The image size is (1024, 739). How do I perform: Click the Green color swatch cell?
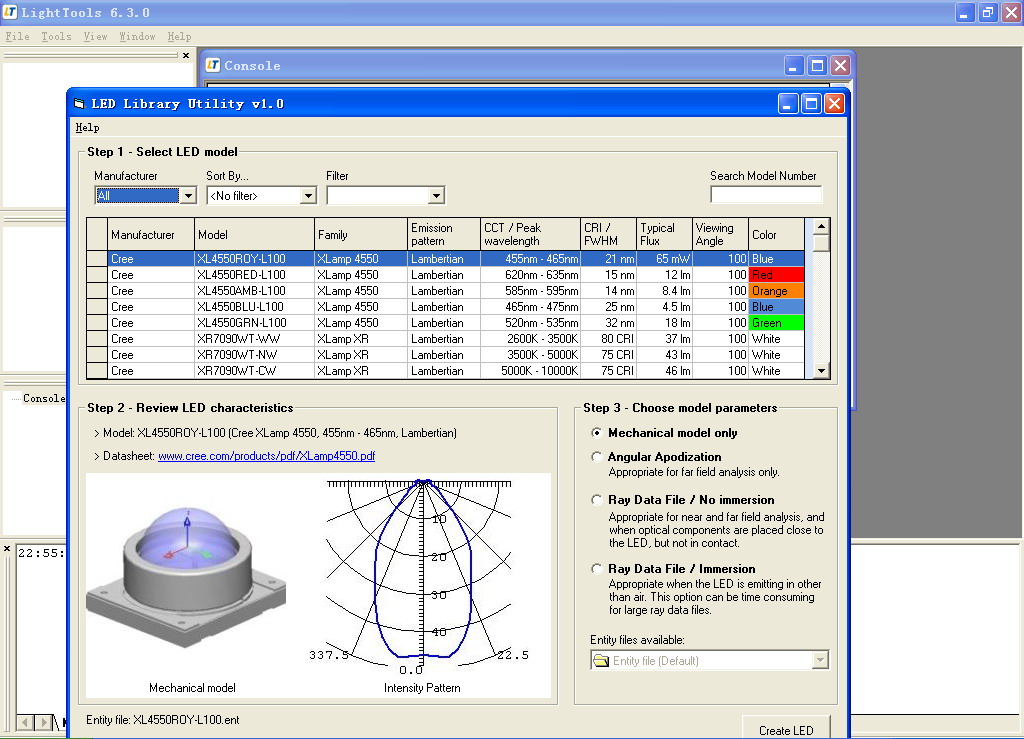tap(776, 323)
